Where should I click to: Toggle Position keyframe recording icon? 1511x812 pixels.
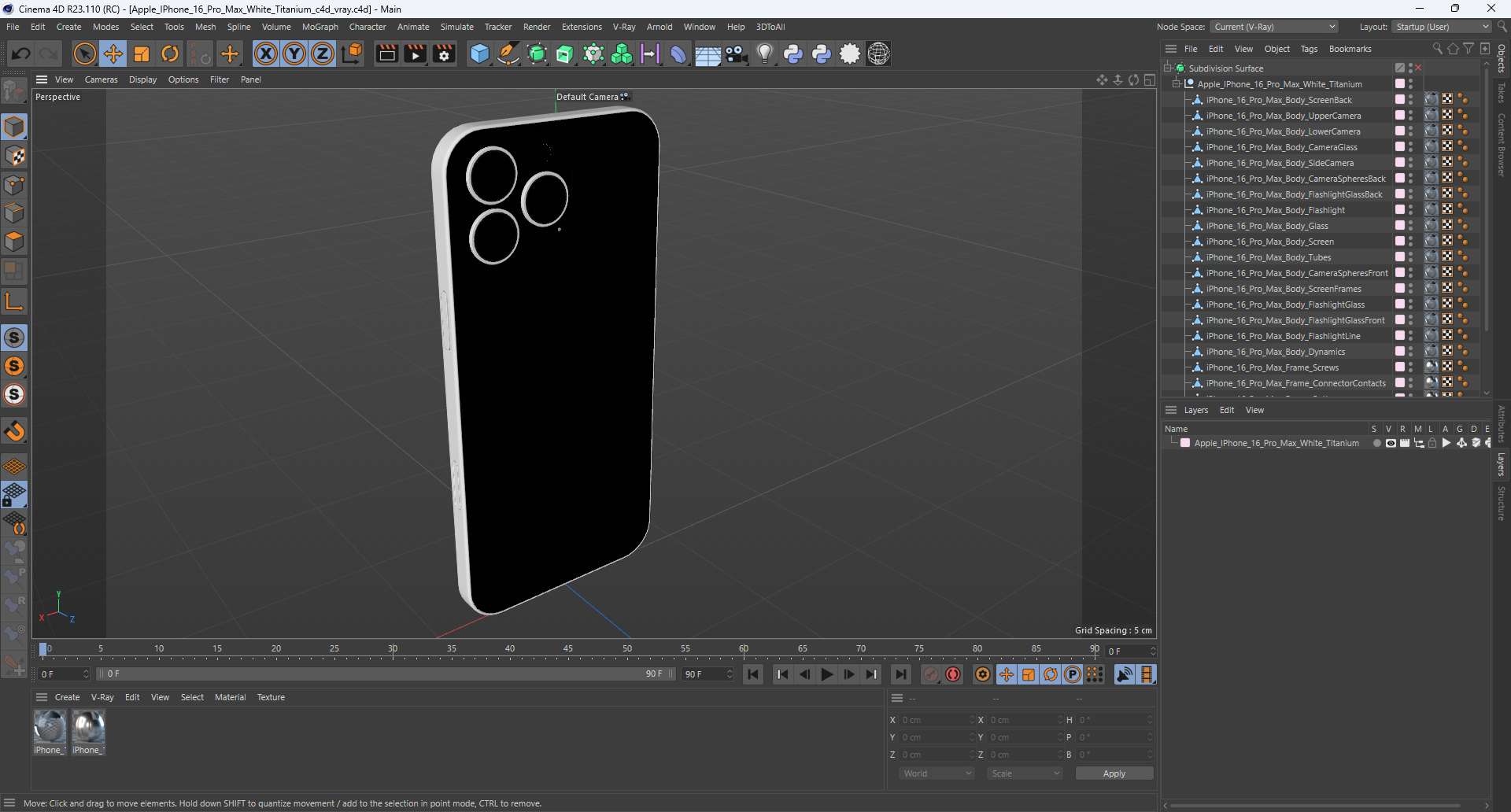(x=1006, y=674)
